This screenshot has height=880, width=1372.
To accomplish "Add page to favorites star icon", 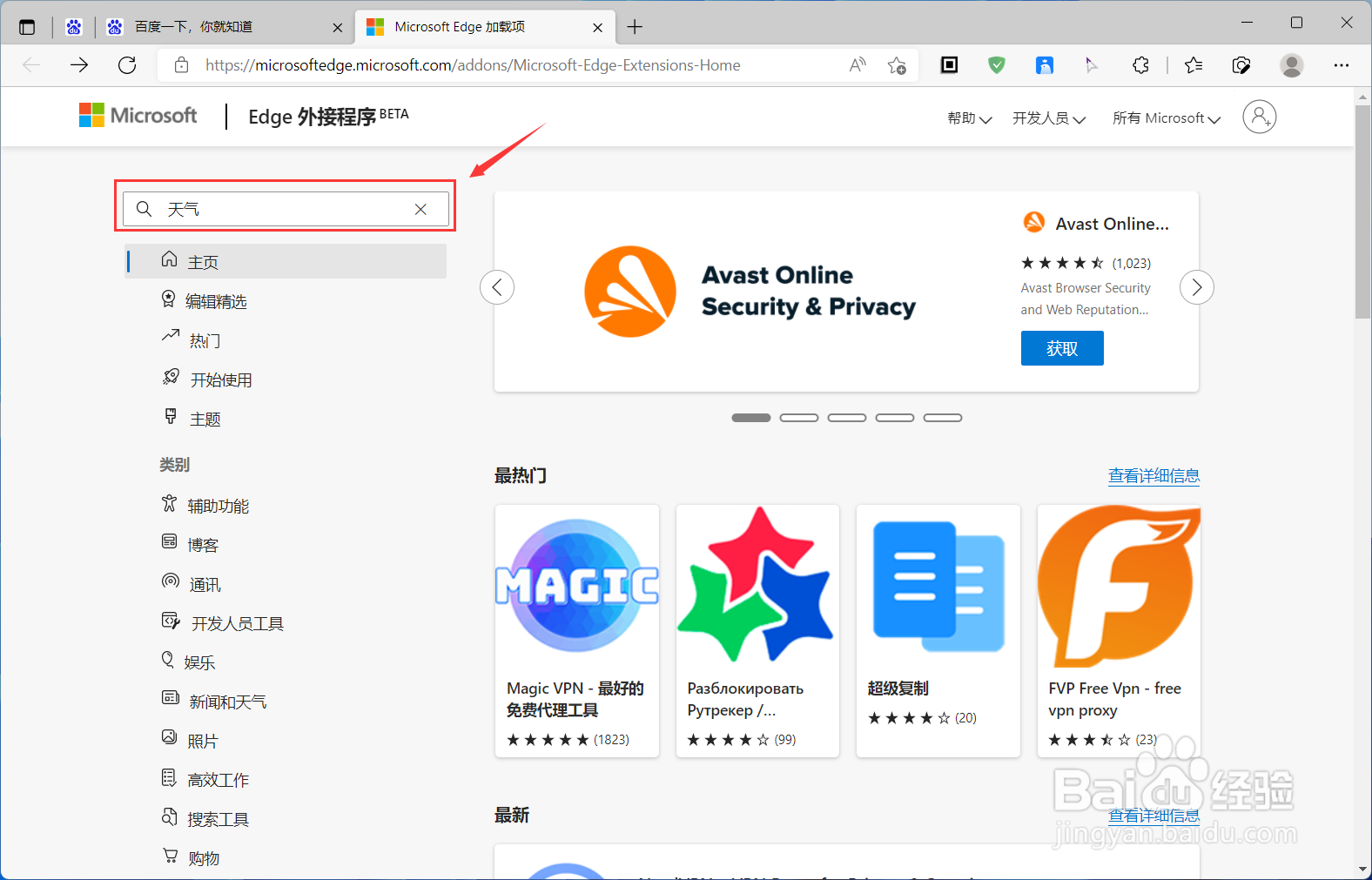I will [x=897, y=65].
